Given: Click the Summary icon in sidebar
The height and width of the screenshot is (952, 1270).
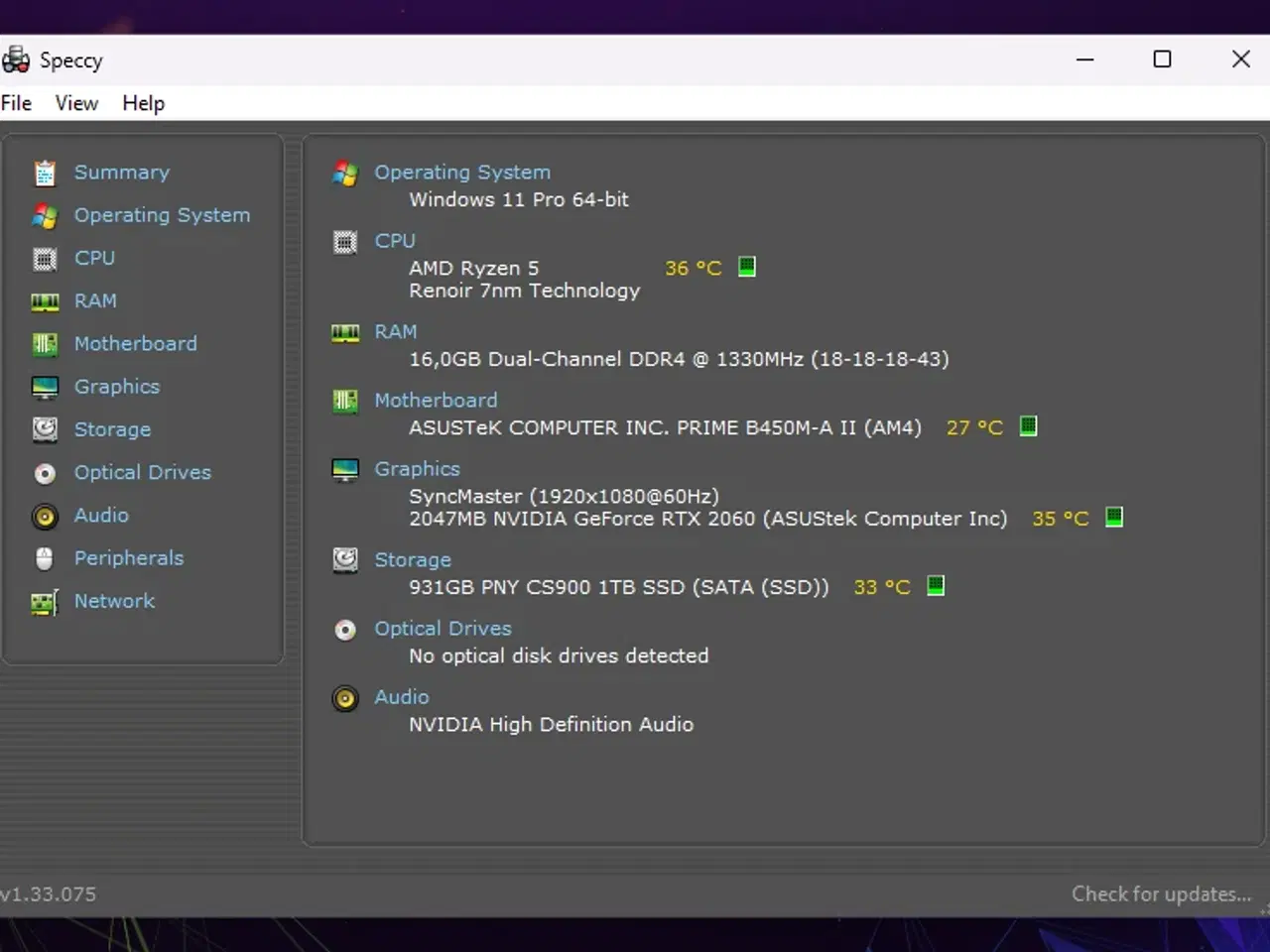Looking at the screenshot, I should coord(45,174).
